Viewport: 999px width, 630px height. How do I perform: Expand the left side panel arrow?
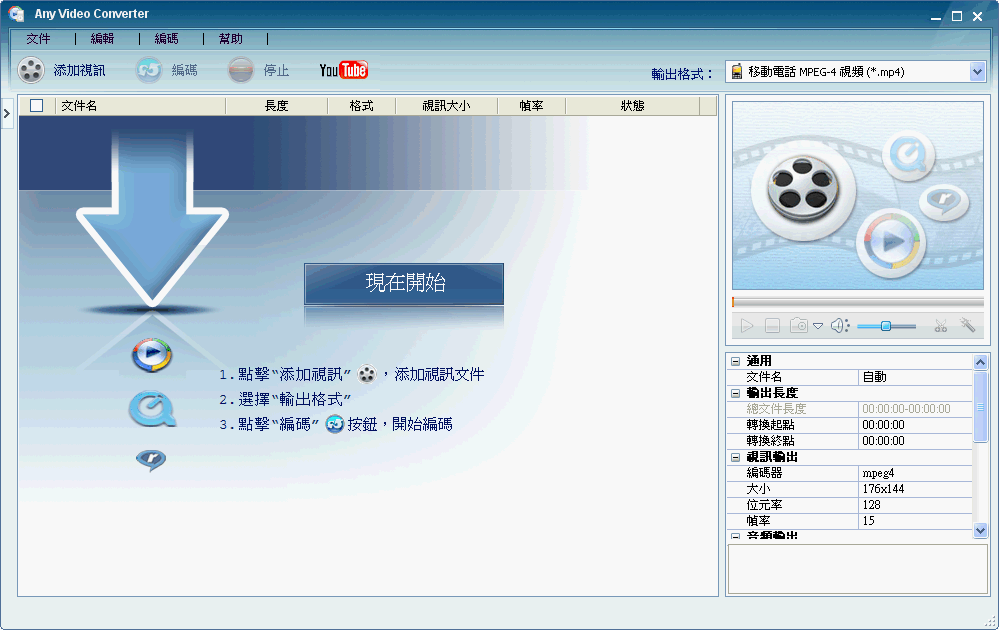coord(6,113)
